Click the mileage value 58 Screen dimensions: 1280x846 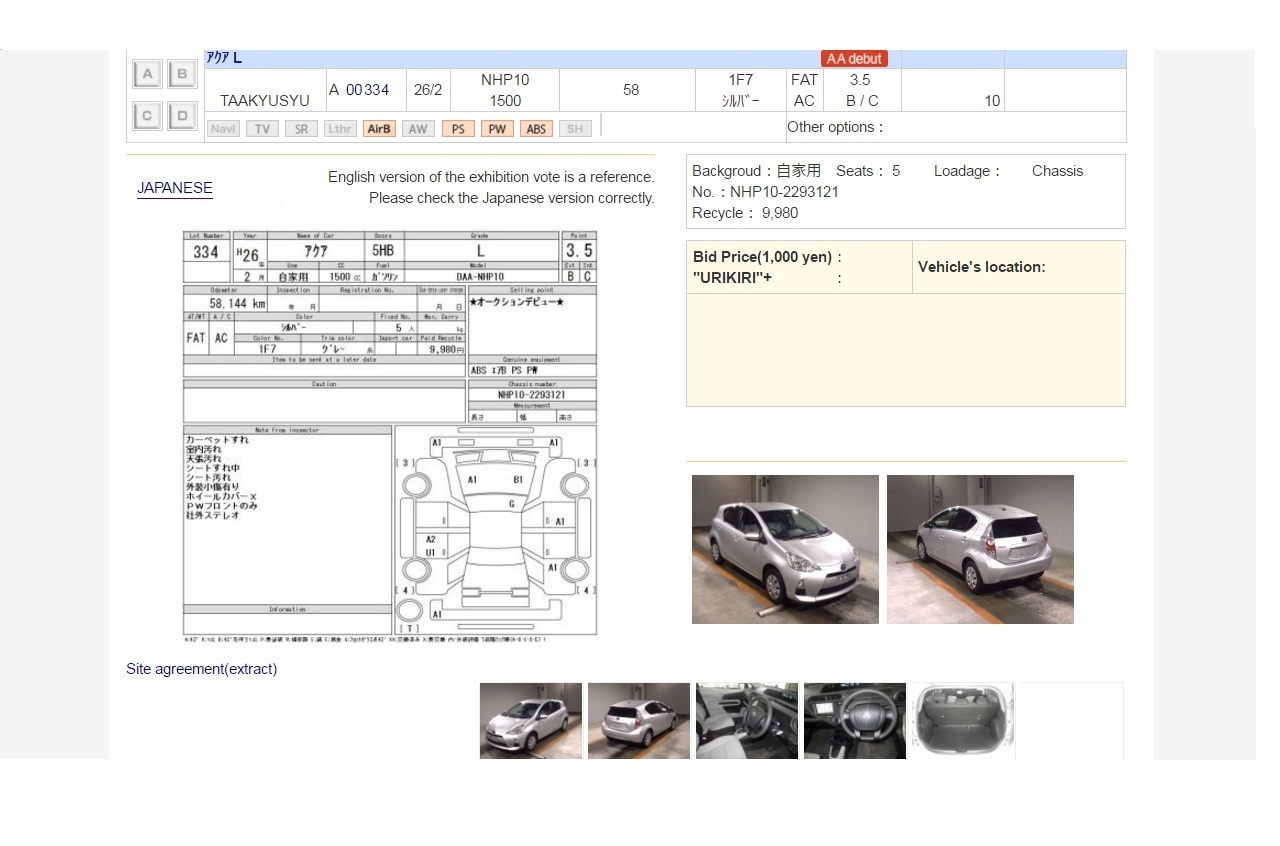click(631, 90)
